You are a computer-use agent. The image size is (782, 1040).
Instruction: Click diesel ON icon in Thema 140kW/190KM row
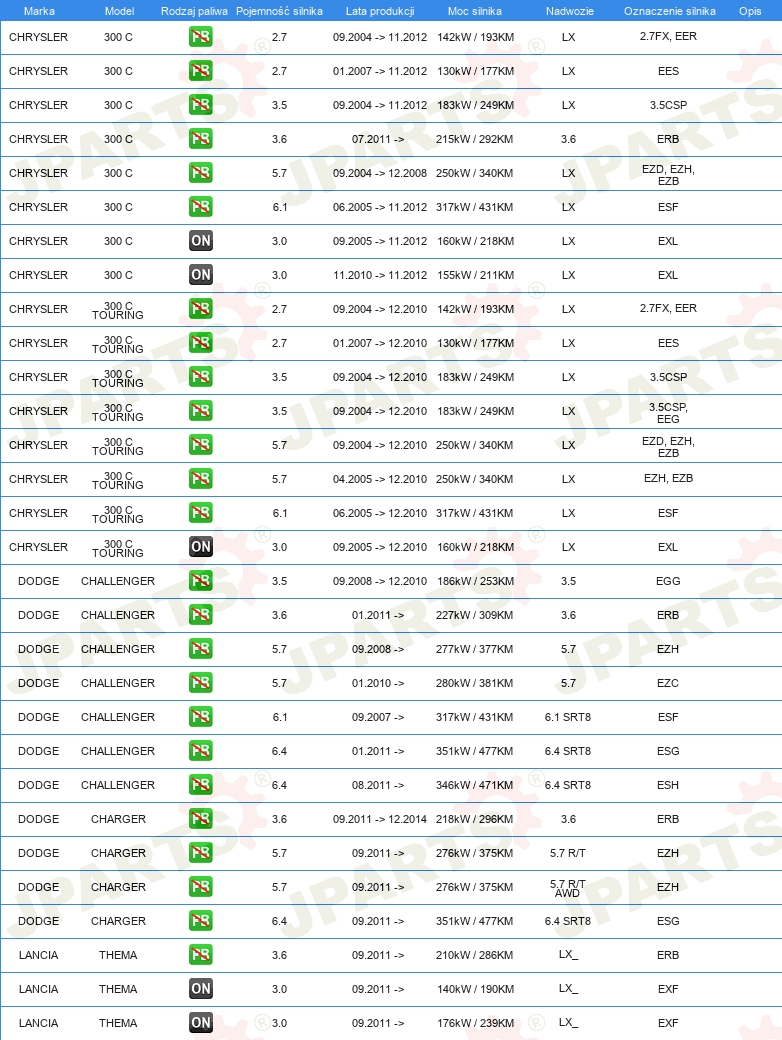[x=200, y=989]
